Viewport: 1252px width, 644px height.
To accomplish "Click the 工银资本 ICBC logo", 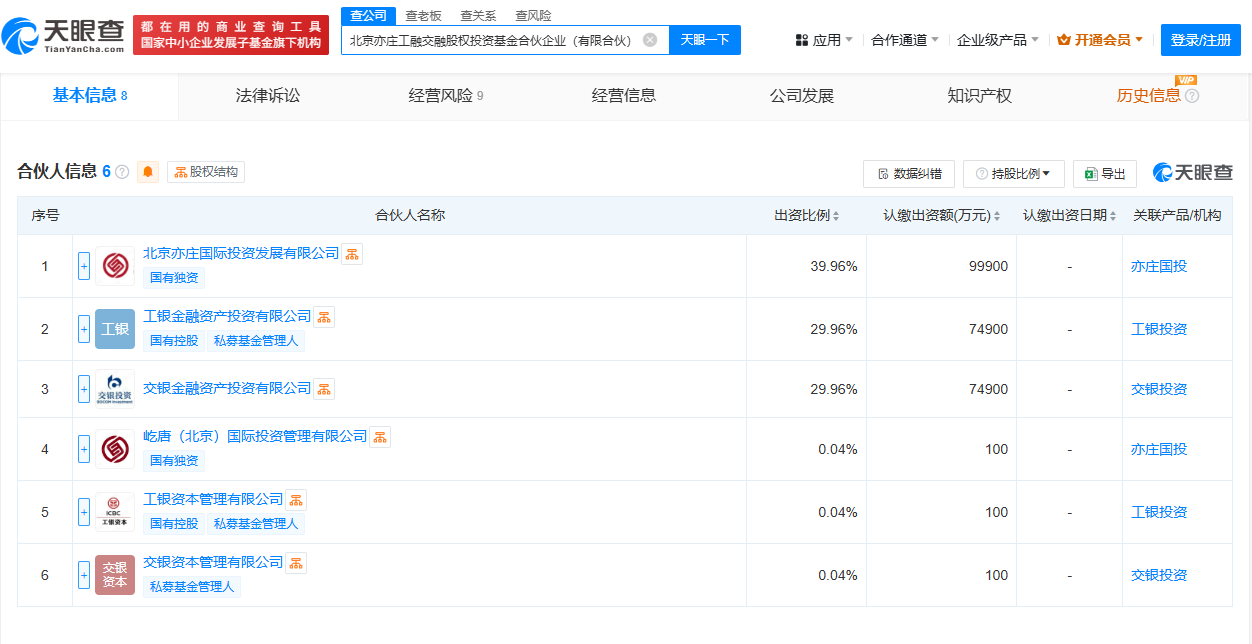I will coord(115,512).
